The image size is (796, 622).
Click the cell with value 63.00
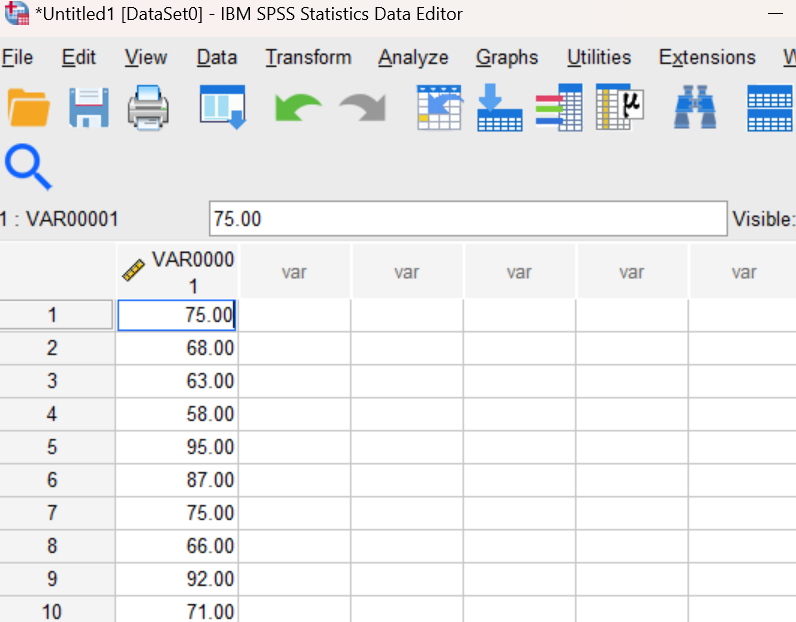tap(177, 381)
